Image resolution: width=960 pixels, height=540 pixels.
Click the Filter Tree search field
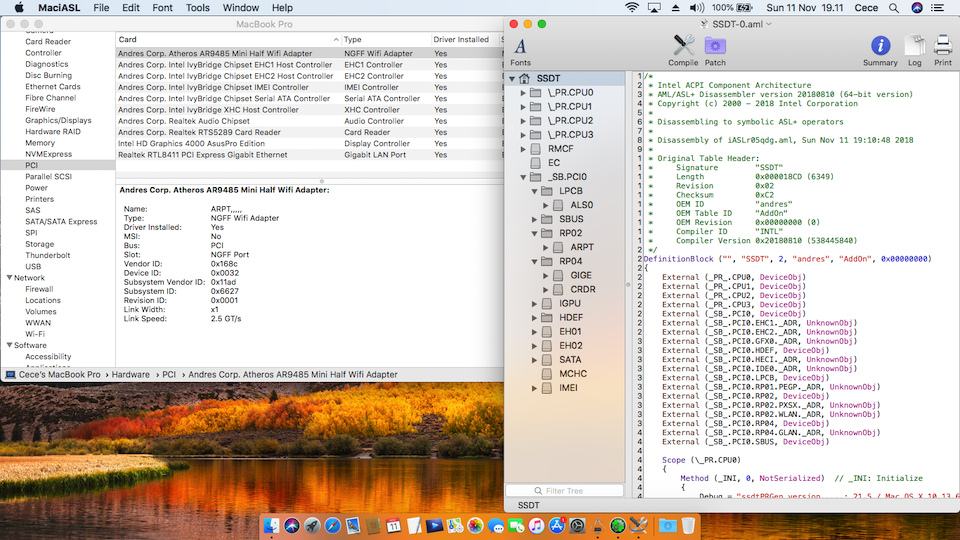[564, 490]
